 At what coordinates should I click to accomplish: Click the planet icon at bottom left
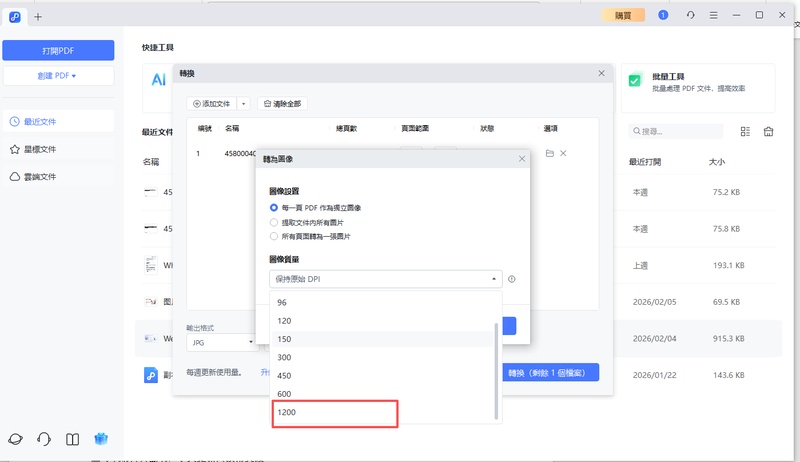coord(15,439)
